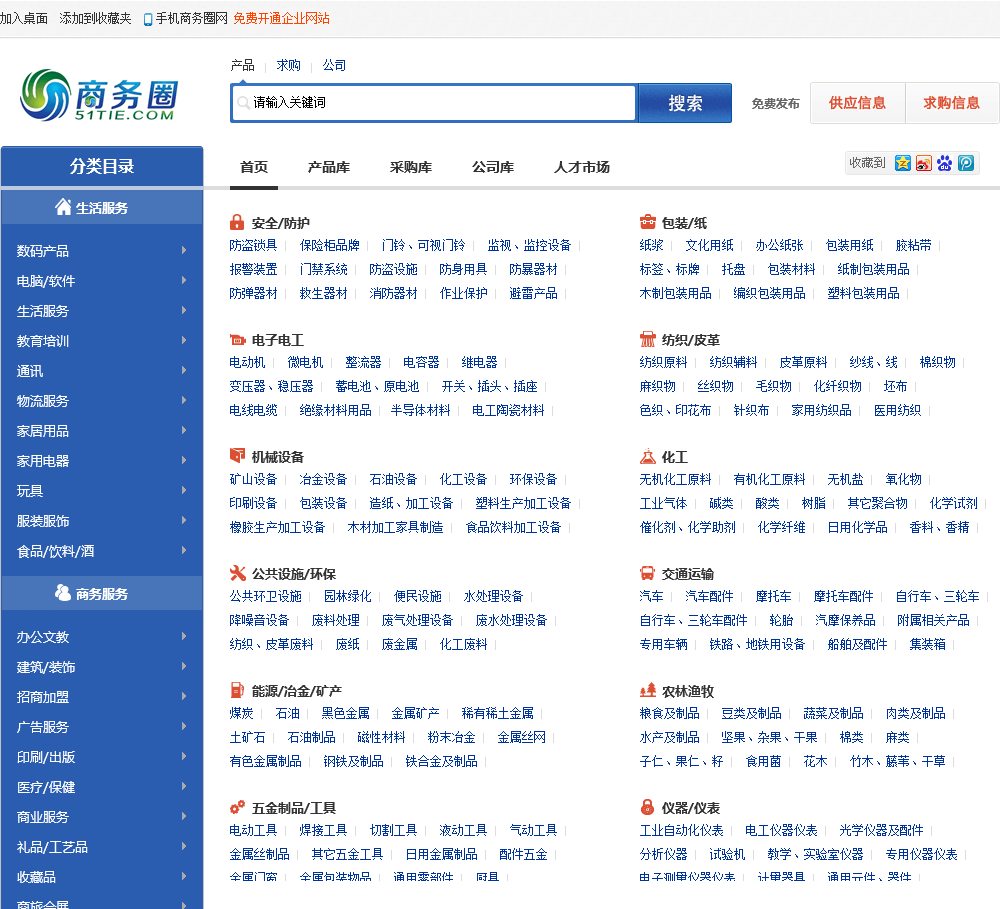Open the 稀有稀土金属 category link
1000x909 pixels.
click(497, 713)
